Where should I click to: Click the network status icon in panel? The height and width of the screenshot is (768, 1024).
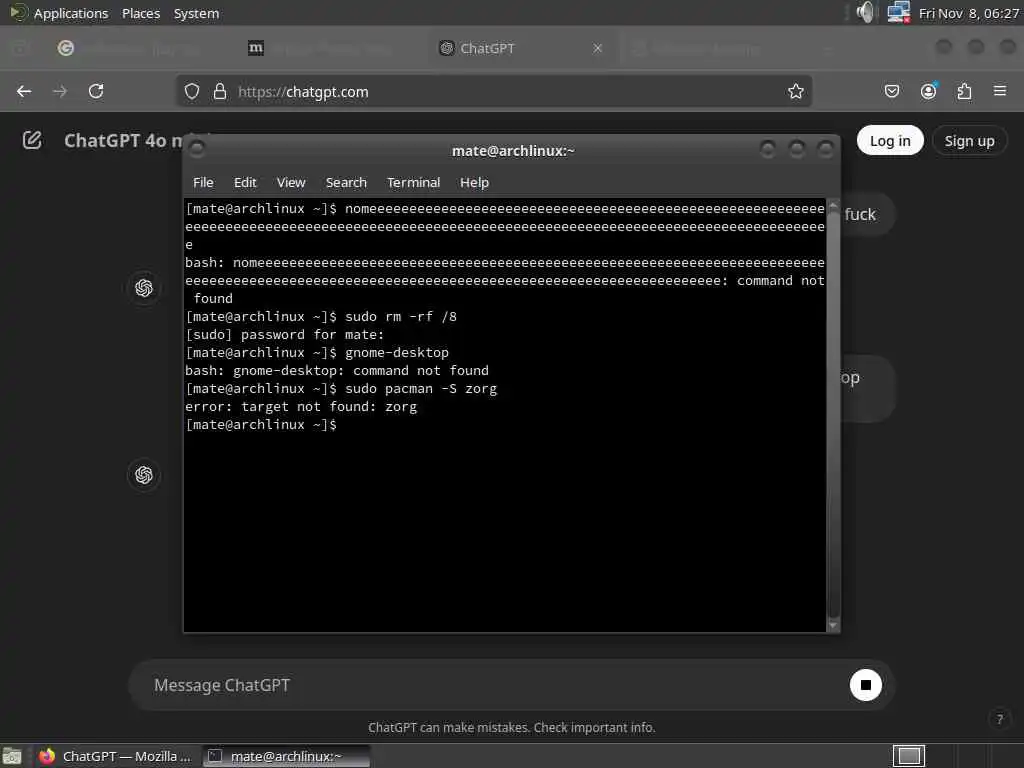(899, 12)
